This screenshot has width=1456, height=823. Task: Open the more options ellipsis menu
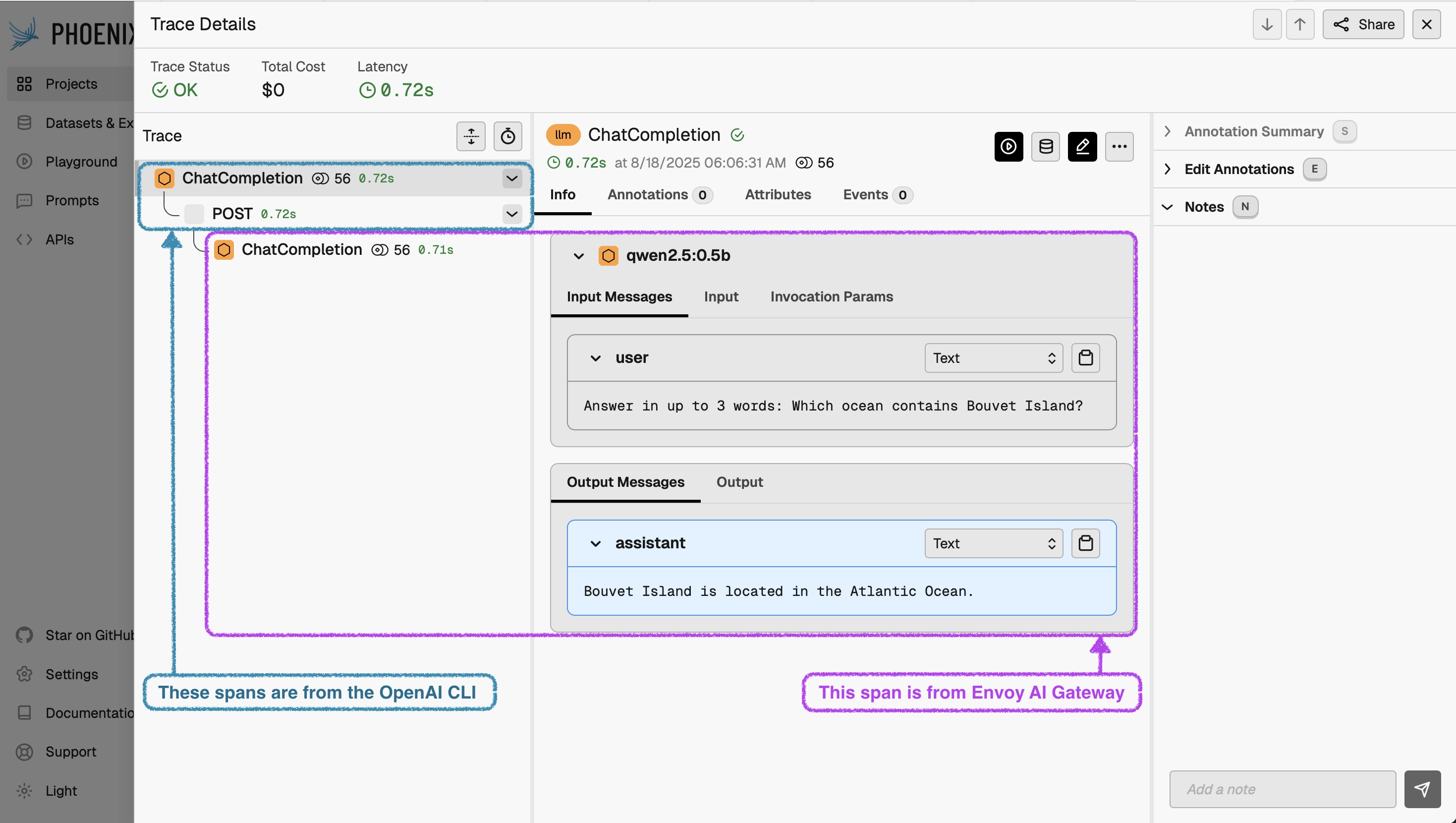(x=1119, y=146)
